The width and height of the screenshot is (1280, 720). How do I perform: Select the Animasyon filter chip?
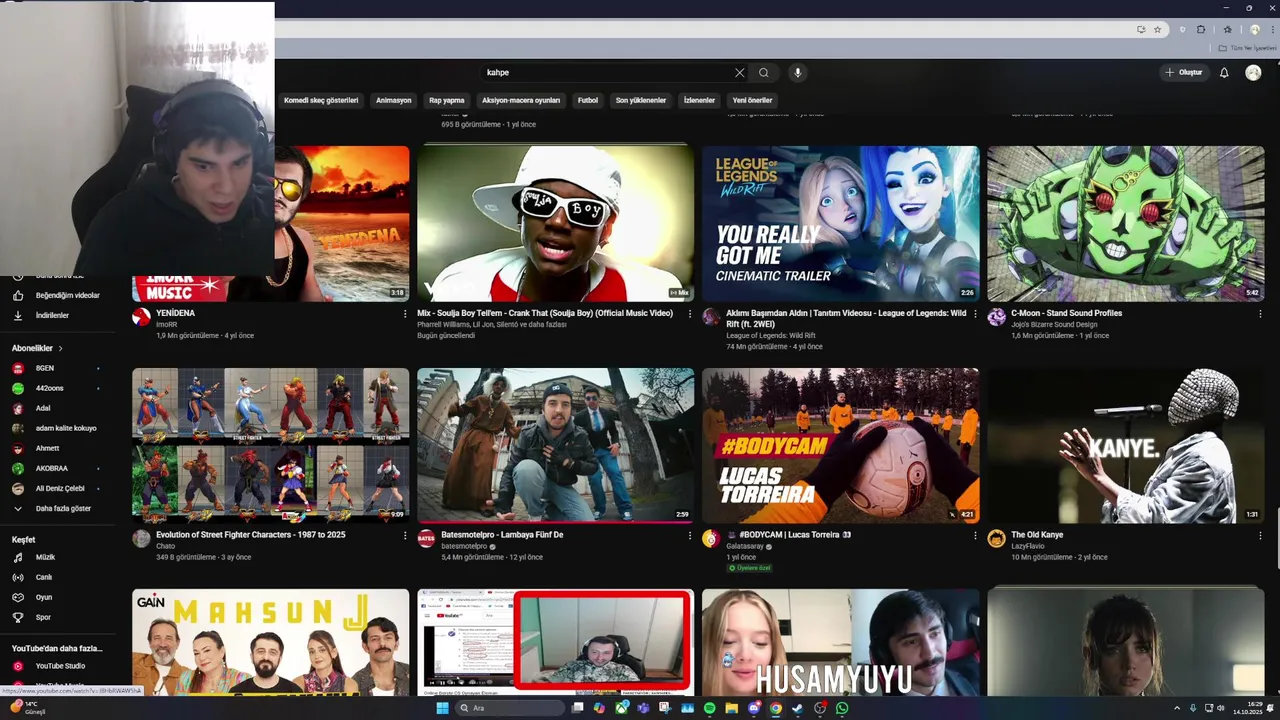[x=393, y=100]
